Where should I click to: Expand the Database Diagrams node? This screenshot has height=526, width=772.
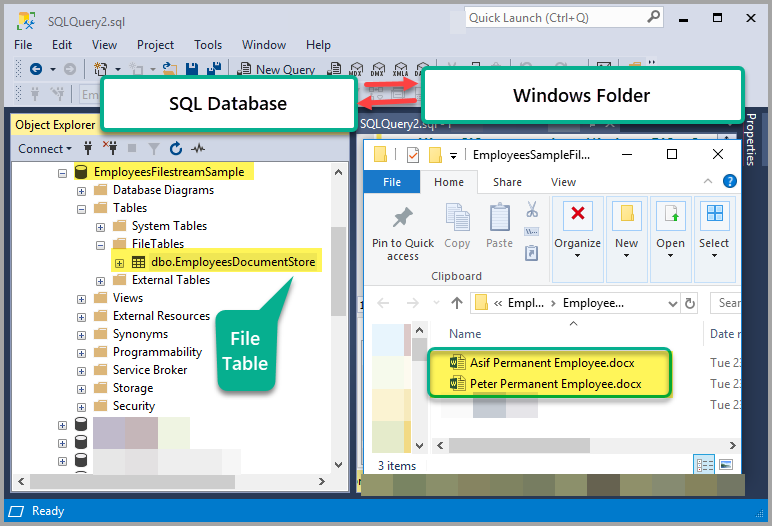click(x=81, y=191)
